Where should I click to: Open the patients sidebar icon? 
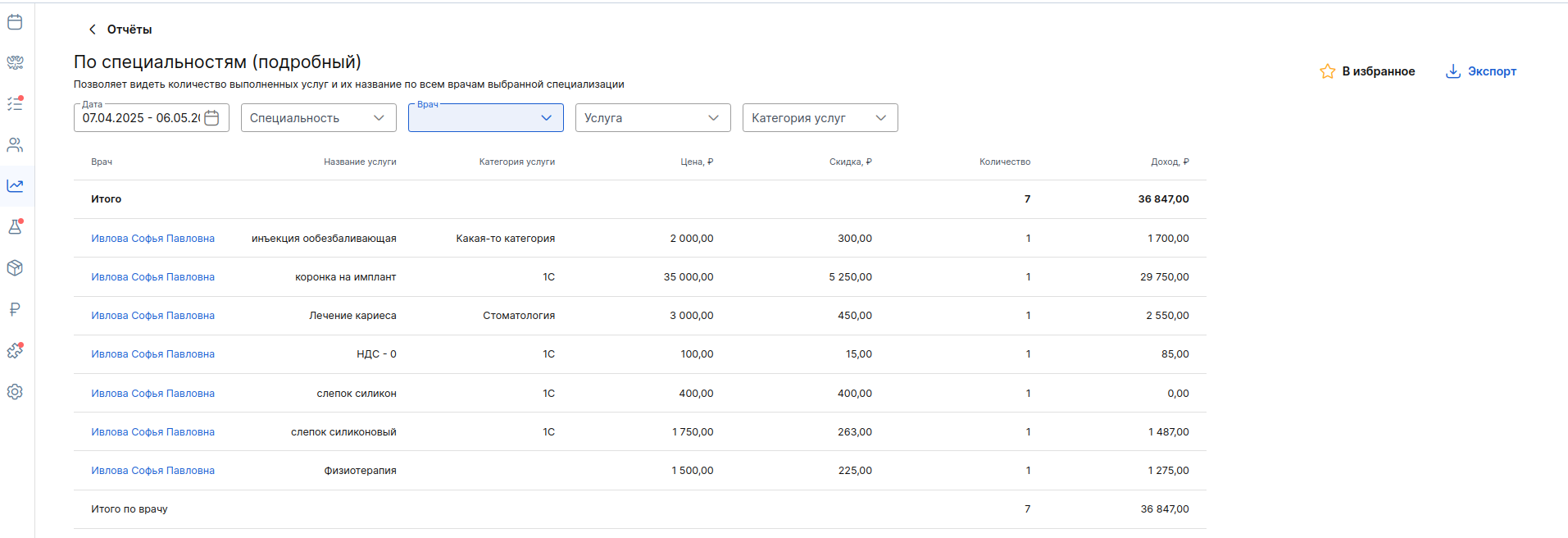tap(15, 145)
